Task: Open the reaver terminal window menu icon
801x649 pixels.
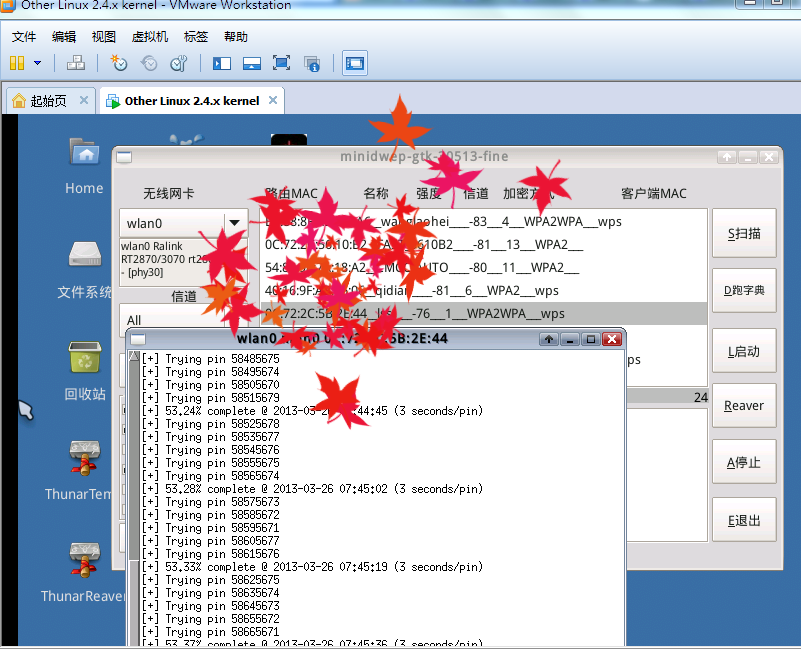Action: [x=138, y=339]
